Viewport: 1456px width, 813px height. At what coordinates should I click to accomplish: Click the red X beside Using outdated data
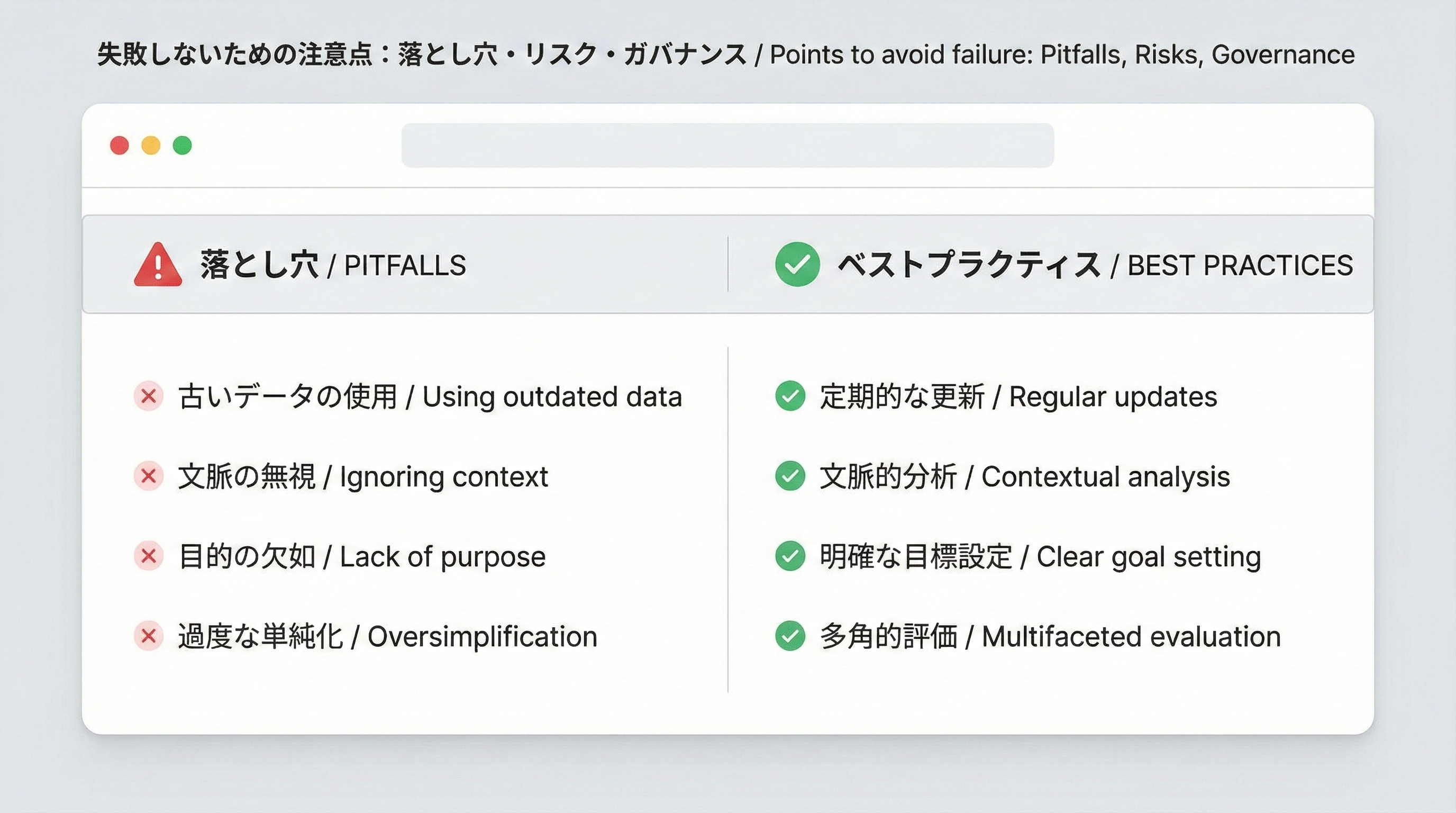pos(149,396)
